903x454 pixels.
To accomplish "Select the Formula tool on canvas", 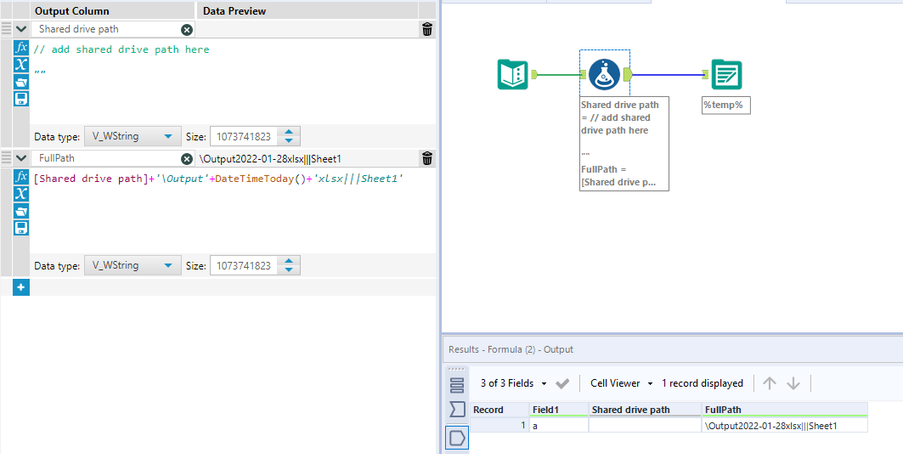I will [604, 74].
